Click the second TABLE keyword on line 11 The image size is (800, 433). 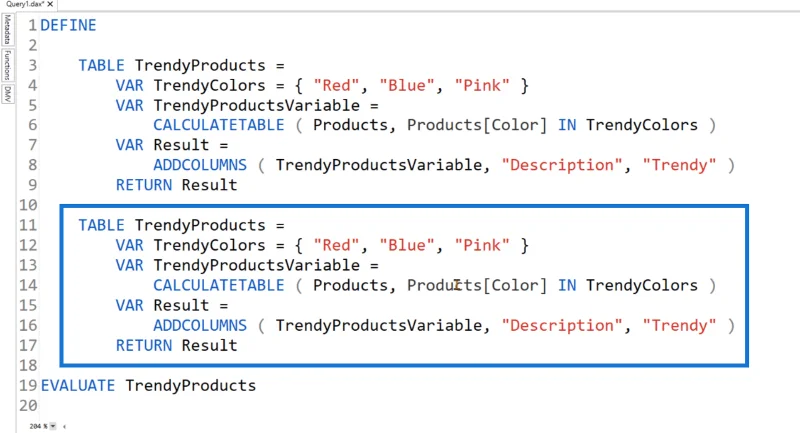coord(102,225)
